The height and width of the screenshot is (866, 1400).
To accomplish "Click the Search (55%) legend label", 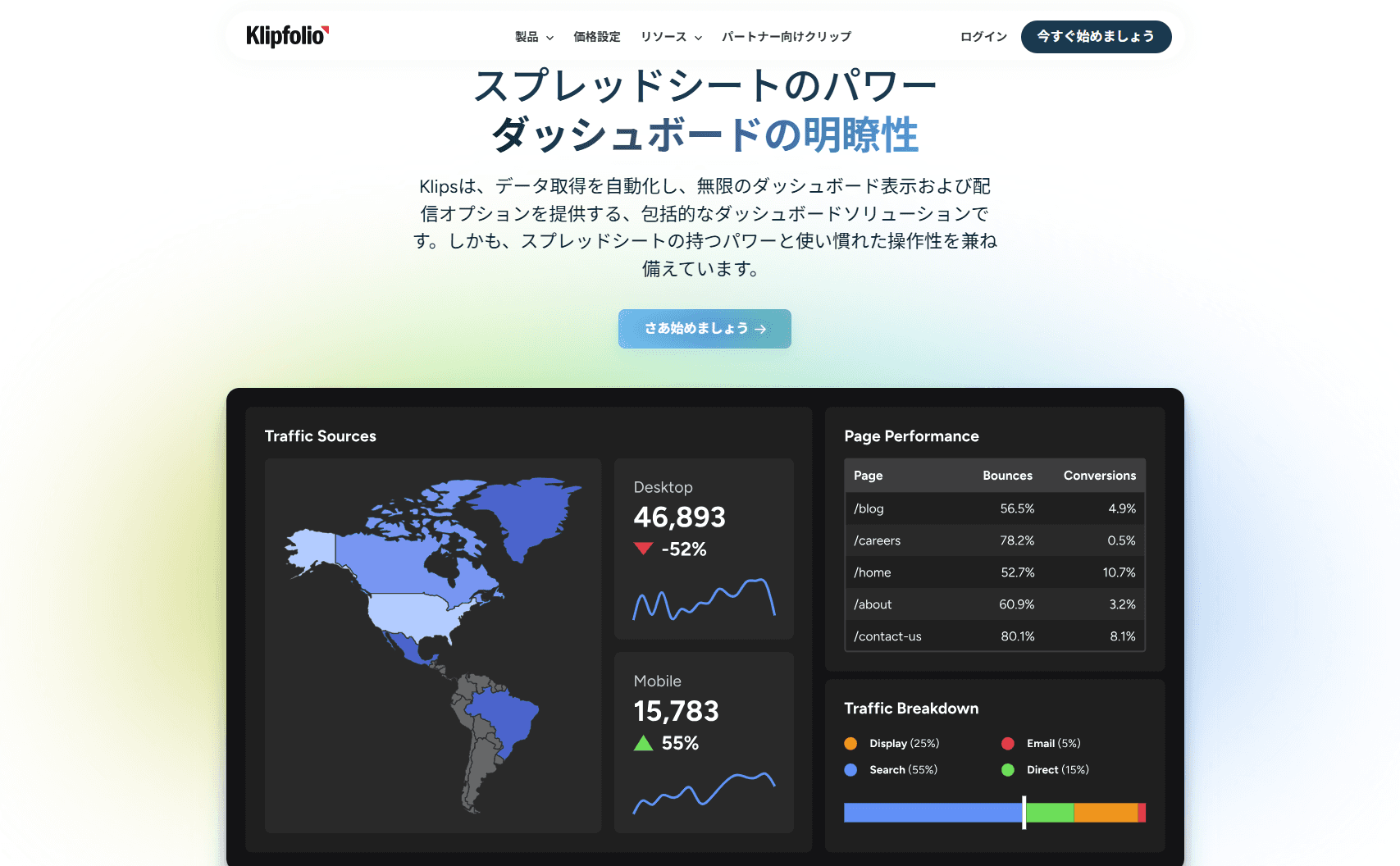I will click(903, 770).
